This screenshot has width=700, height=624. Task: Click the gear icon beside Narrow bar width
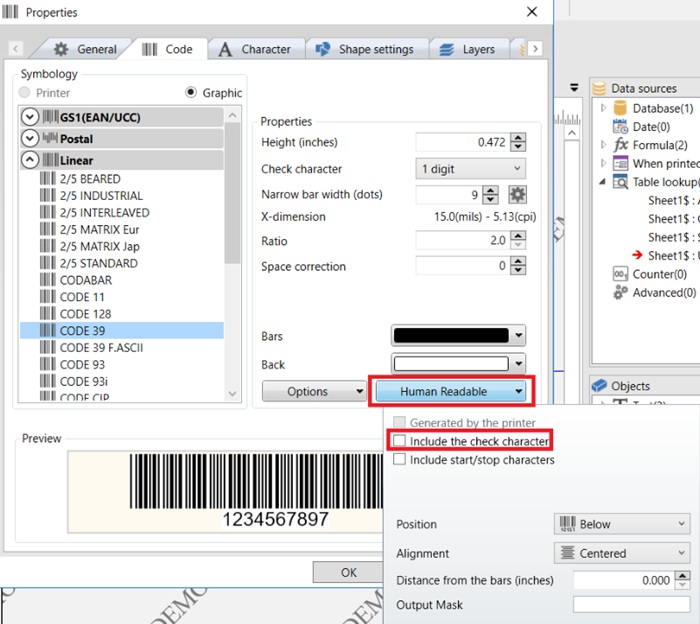[x=517, y=195]
